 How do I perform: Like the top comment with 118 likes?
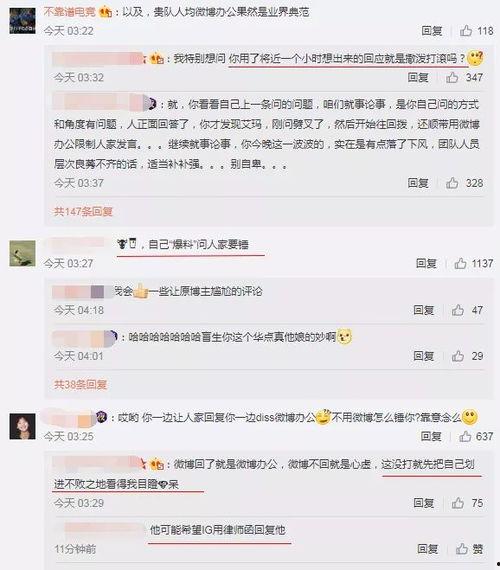pyautogui.click(x=466, y=31)
